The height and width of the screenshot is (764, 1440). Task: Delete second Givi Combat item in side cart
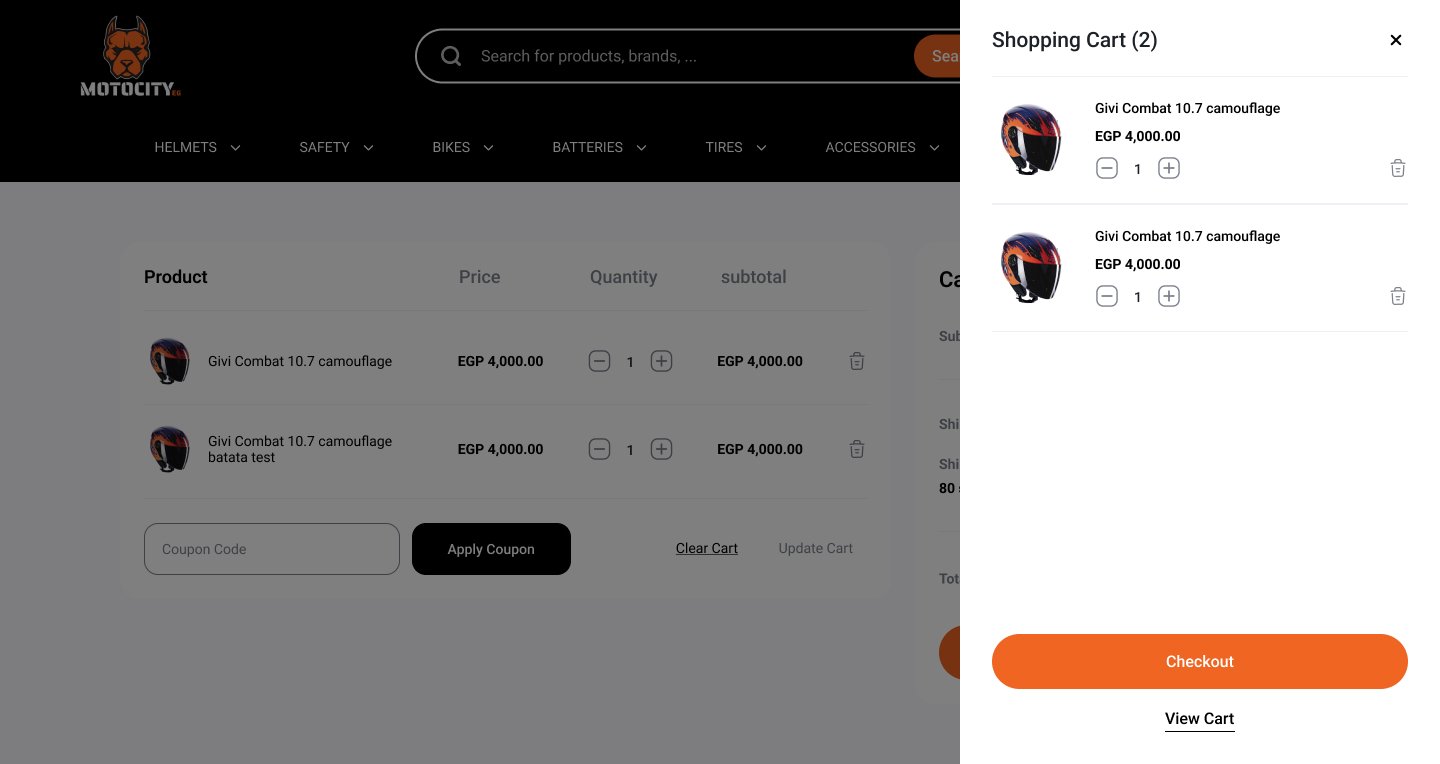(x=1398, y=296)
